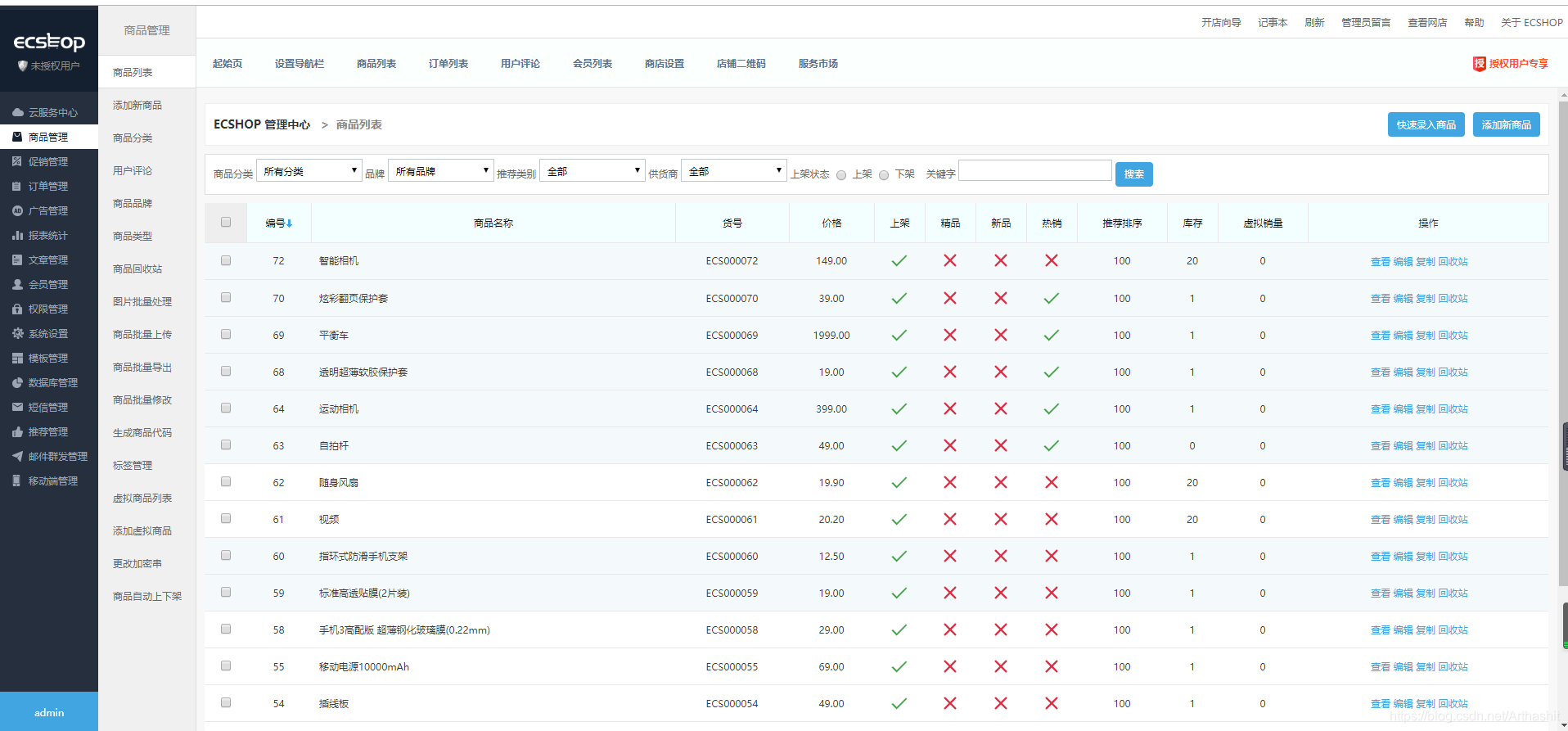Viewport: 1568px width, 731px height.
Task: Check the row checkbox for 运动相机
Action: tap(226, 408)
